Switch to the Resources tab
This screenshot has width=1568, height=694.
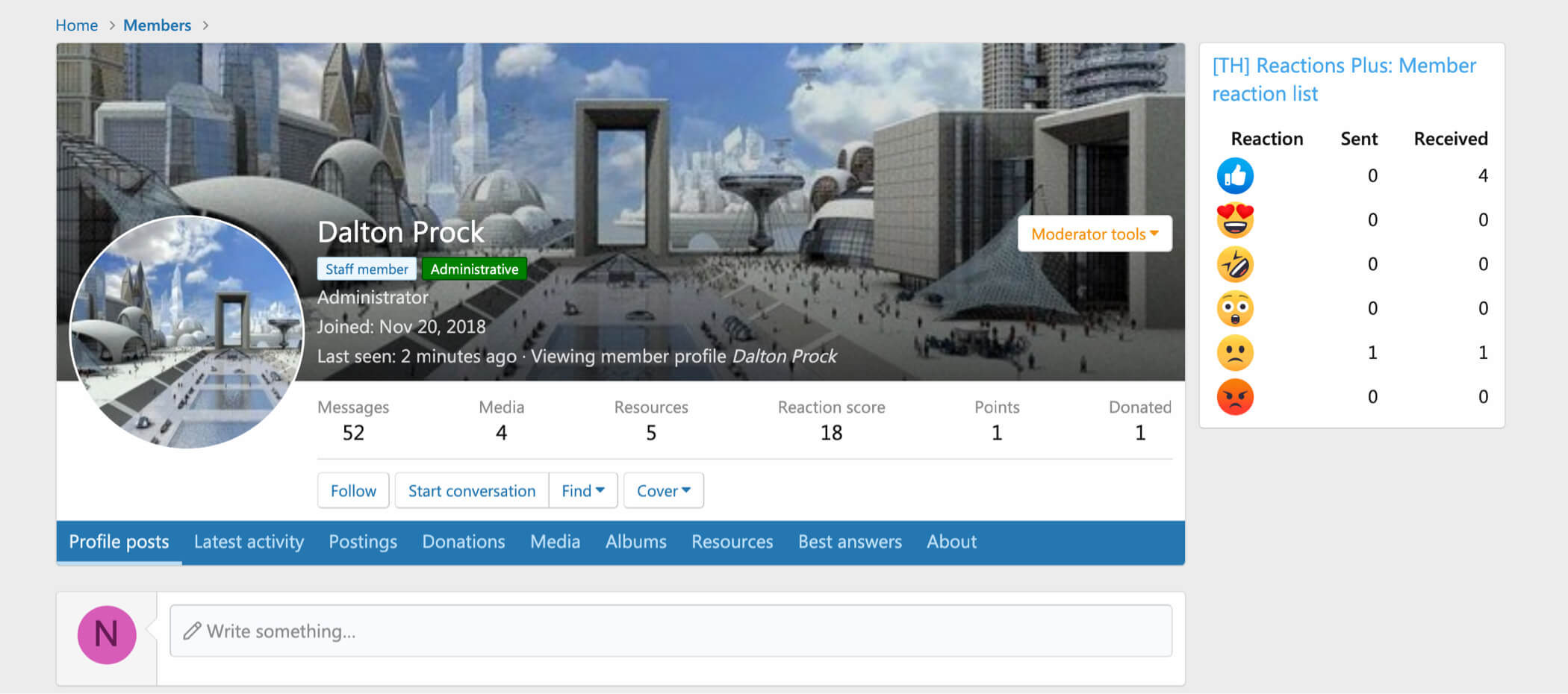(x=732, y=542)
